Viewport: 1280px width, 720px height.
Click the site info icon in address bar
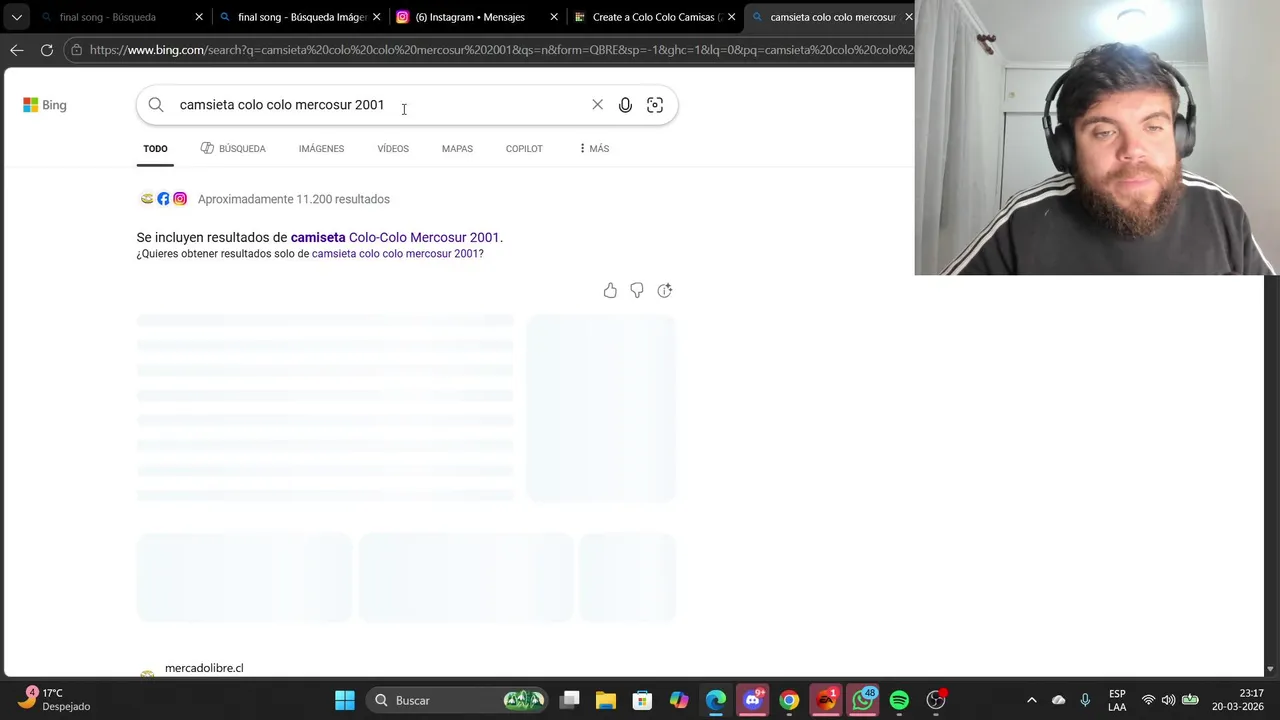(76, 50)
